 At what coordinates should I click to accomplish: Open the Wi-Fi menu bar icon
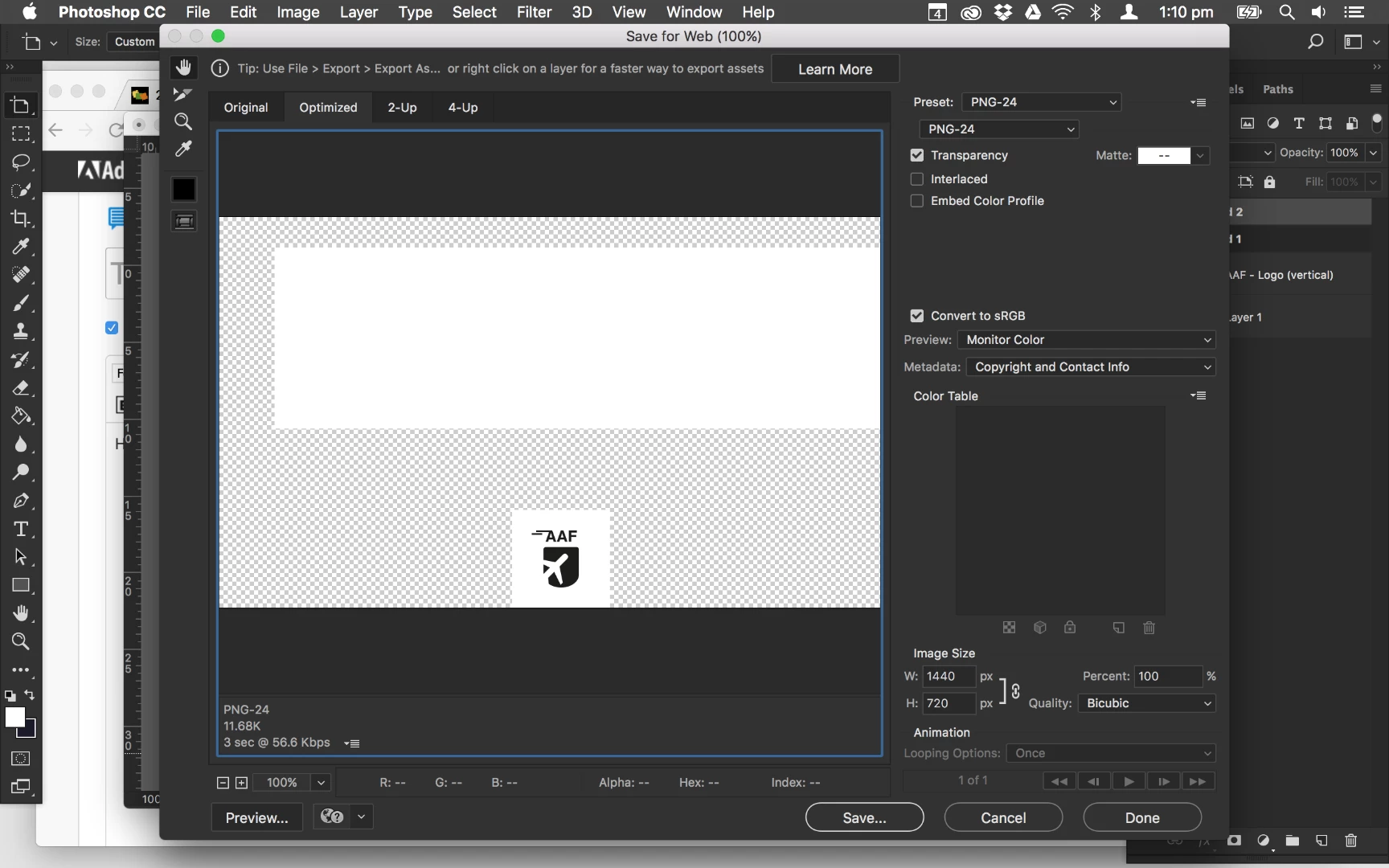tap(1063, 12)
